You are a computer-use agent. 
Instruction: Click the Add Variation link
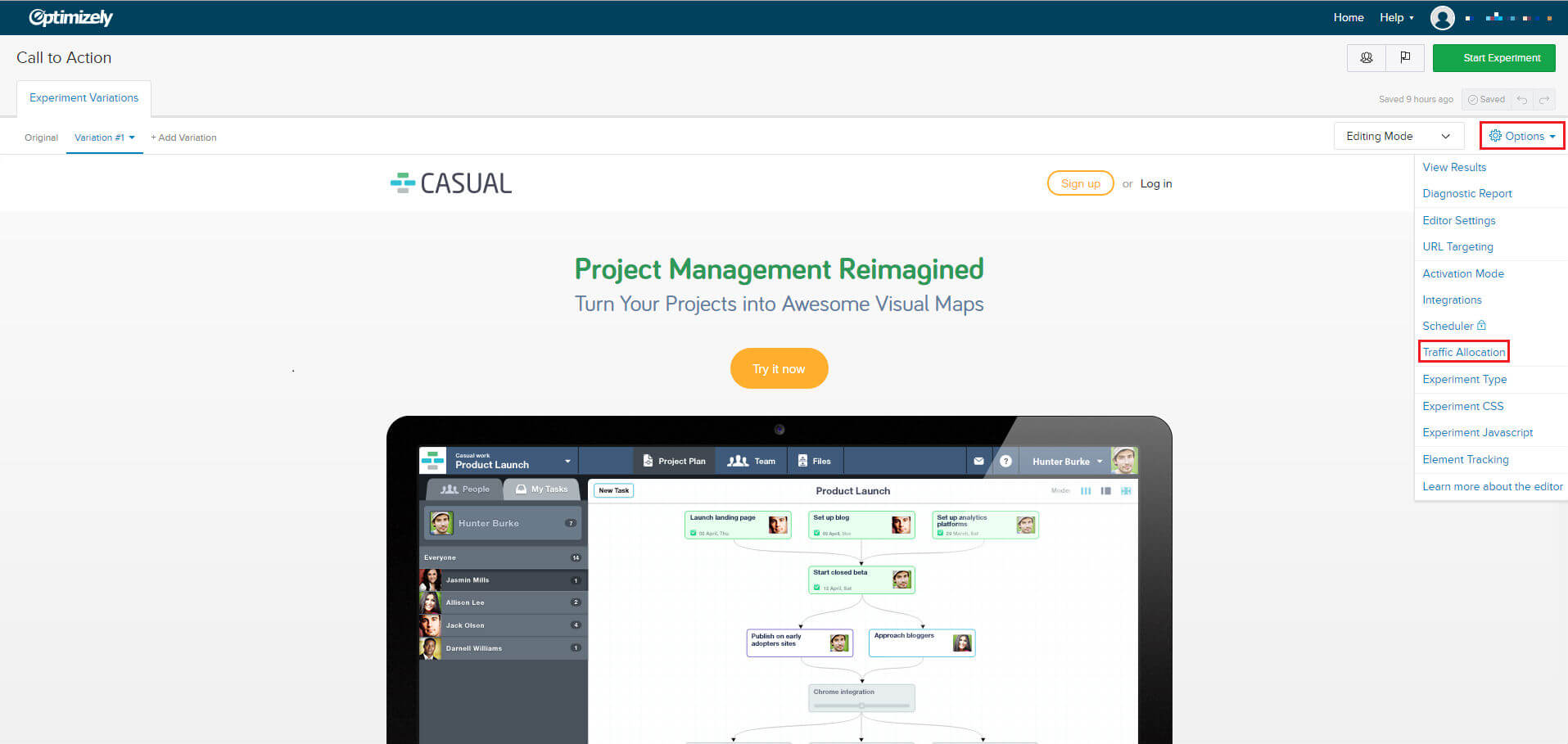coord(183,138)
